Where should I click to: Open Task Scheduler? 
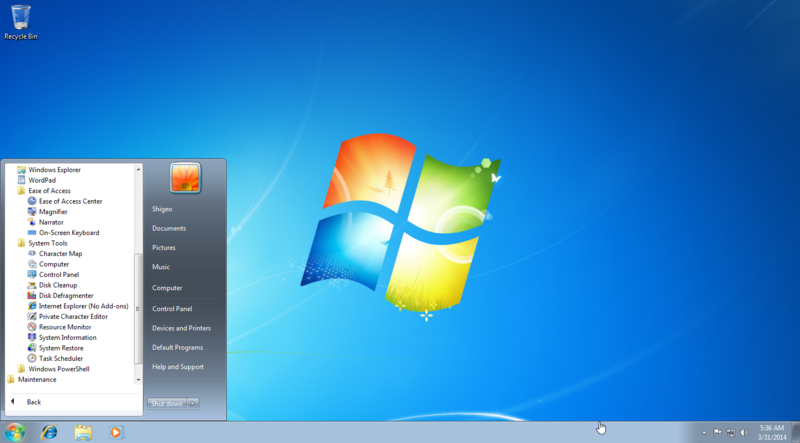tap(55, 358)
